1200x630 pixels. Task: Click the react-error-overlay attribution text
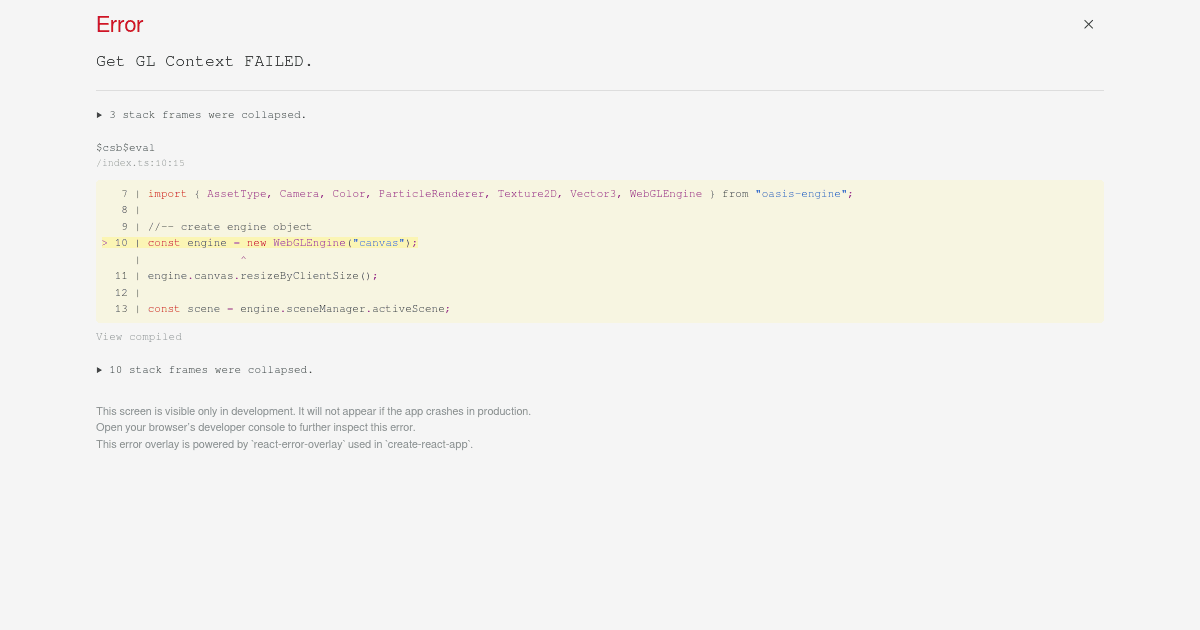[x=284, y=444]
